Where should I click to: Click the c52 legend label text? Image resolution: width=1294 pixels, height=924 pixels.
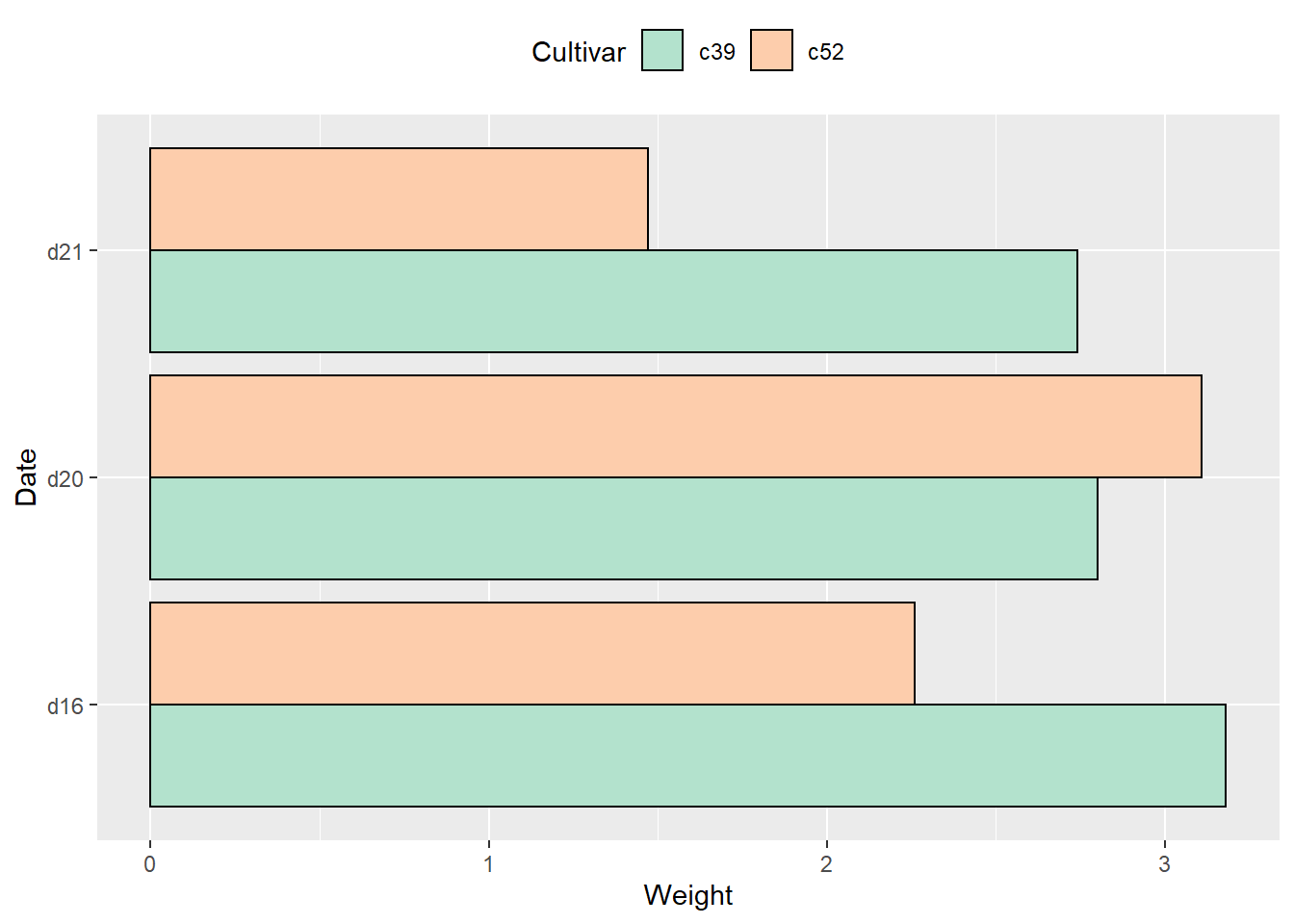click(826, 52)
